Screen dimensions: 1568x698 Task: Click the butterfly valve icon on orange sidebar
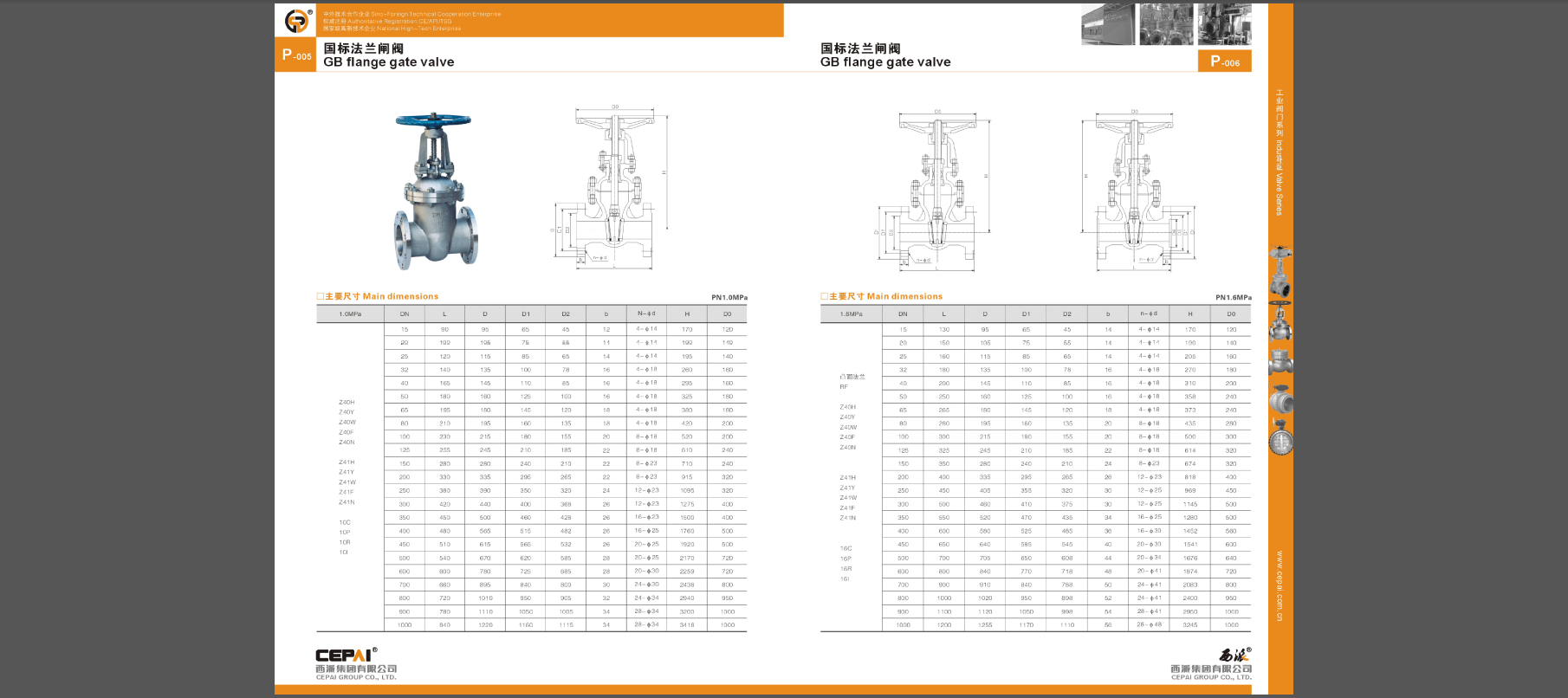(x=1280, y=437)
